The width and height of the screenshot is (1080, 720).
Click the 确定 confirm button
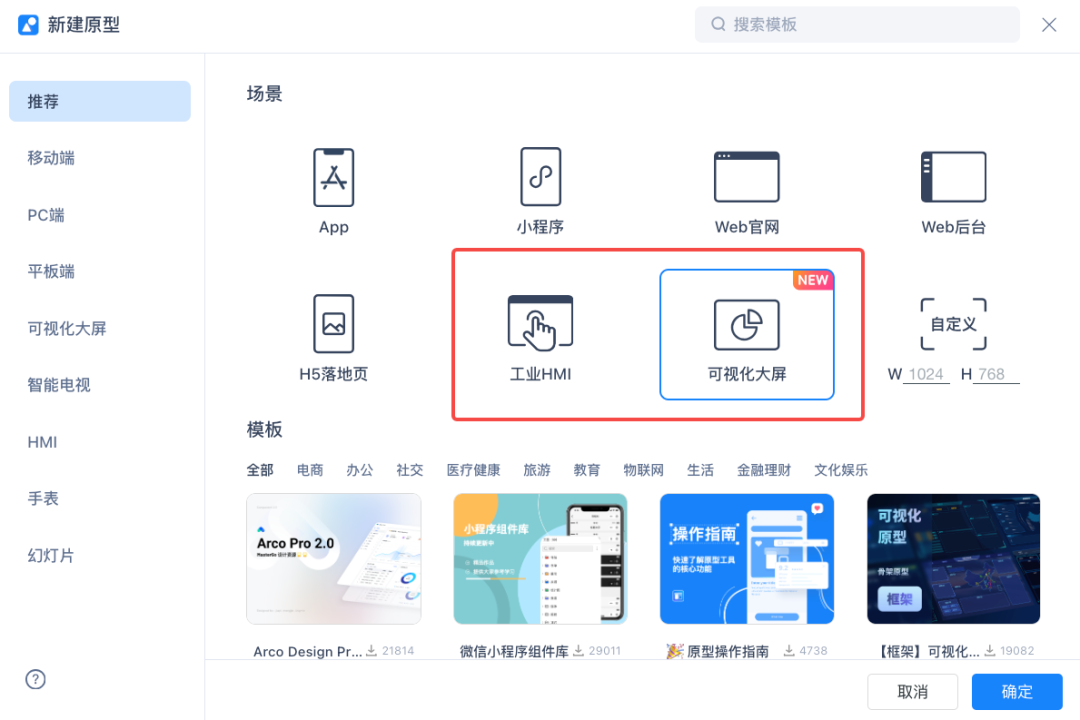[x=1017, y=691]
